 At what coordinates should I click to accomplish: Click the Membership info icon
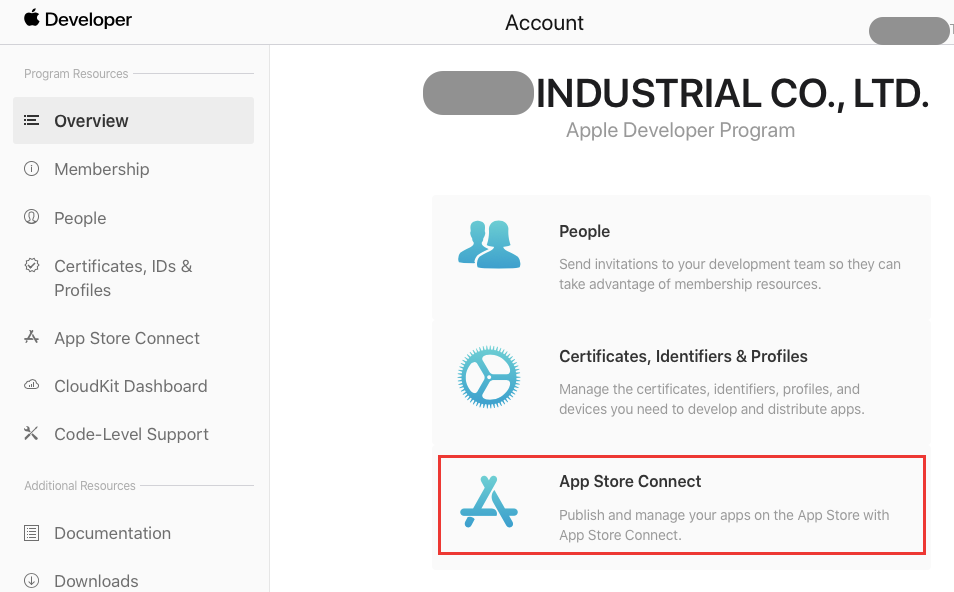pyautogui.click(x=31, y=169)
